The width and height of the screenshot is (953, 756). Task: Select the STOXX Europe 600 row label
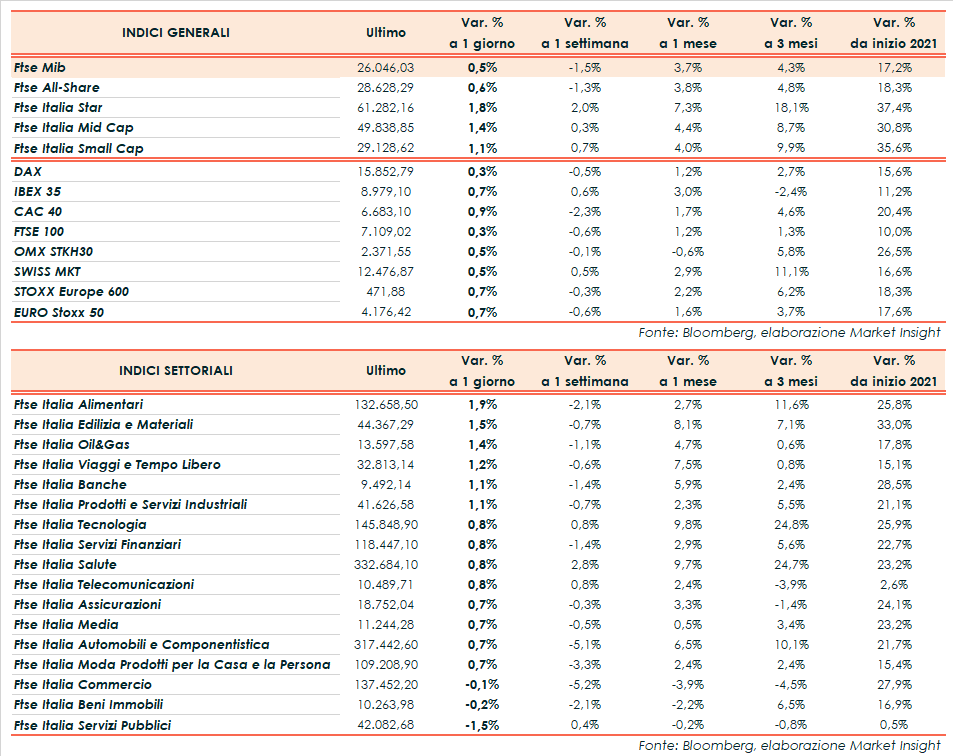pos(71,292)
